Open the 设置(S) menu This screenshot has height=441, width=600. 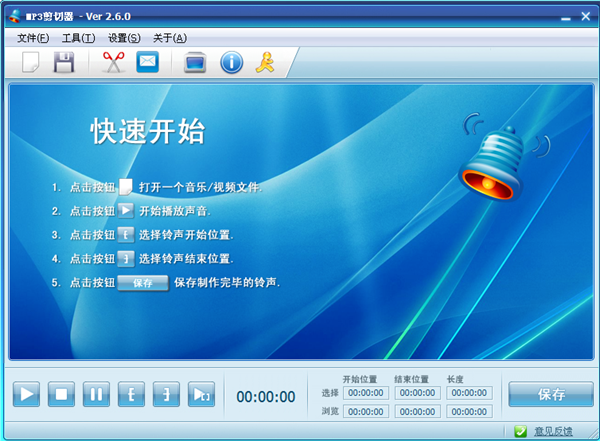click(x=124, y=38)
